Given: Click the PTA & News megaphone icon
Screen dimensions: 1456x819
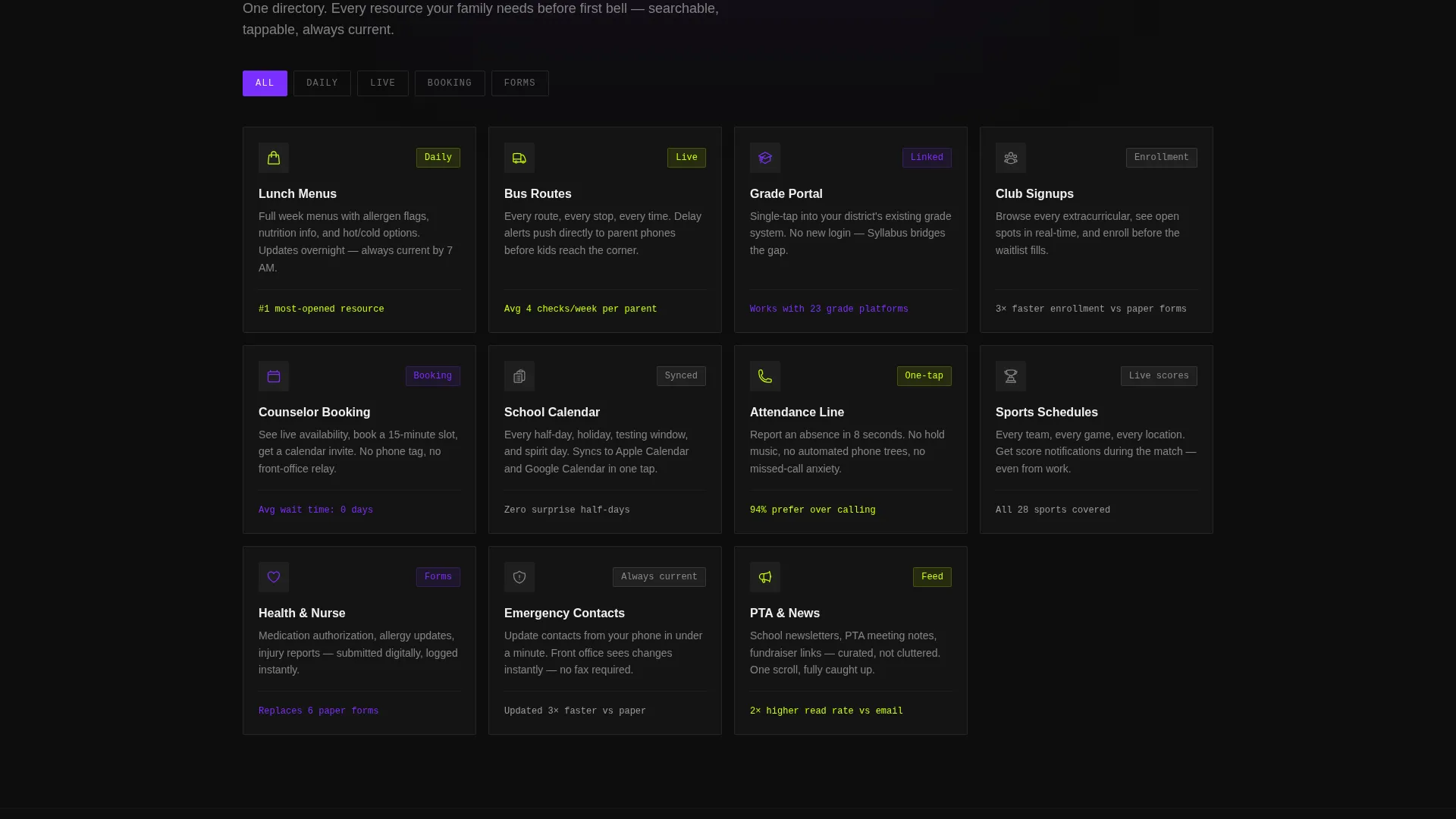Looking at the screenshot, I should click(x=765, y=577).
